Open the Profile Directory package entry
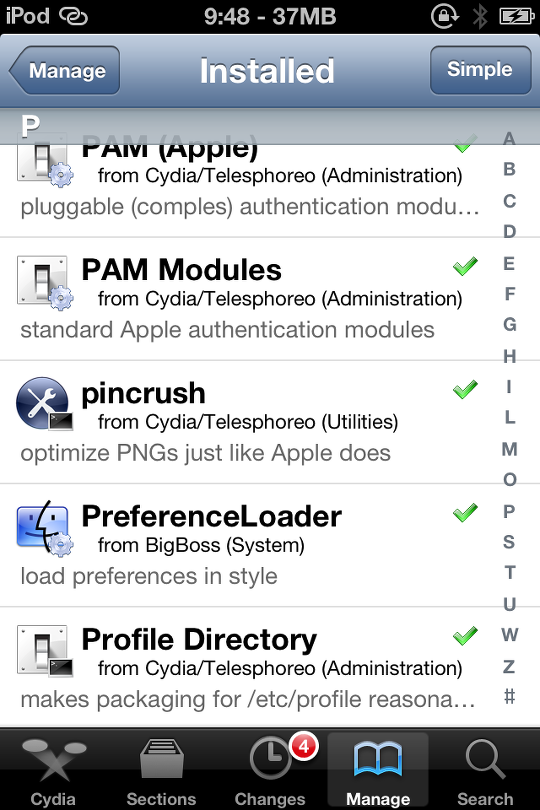 pos(248,668)
